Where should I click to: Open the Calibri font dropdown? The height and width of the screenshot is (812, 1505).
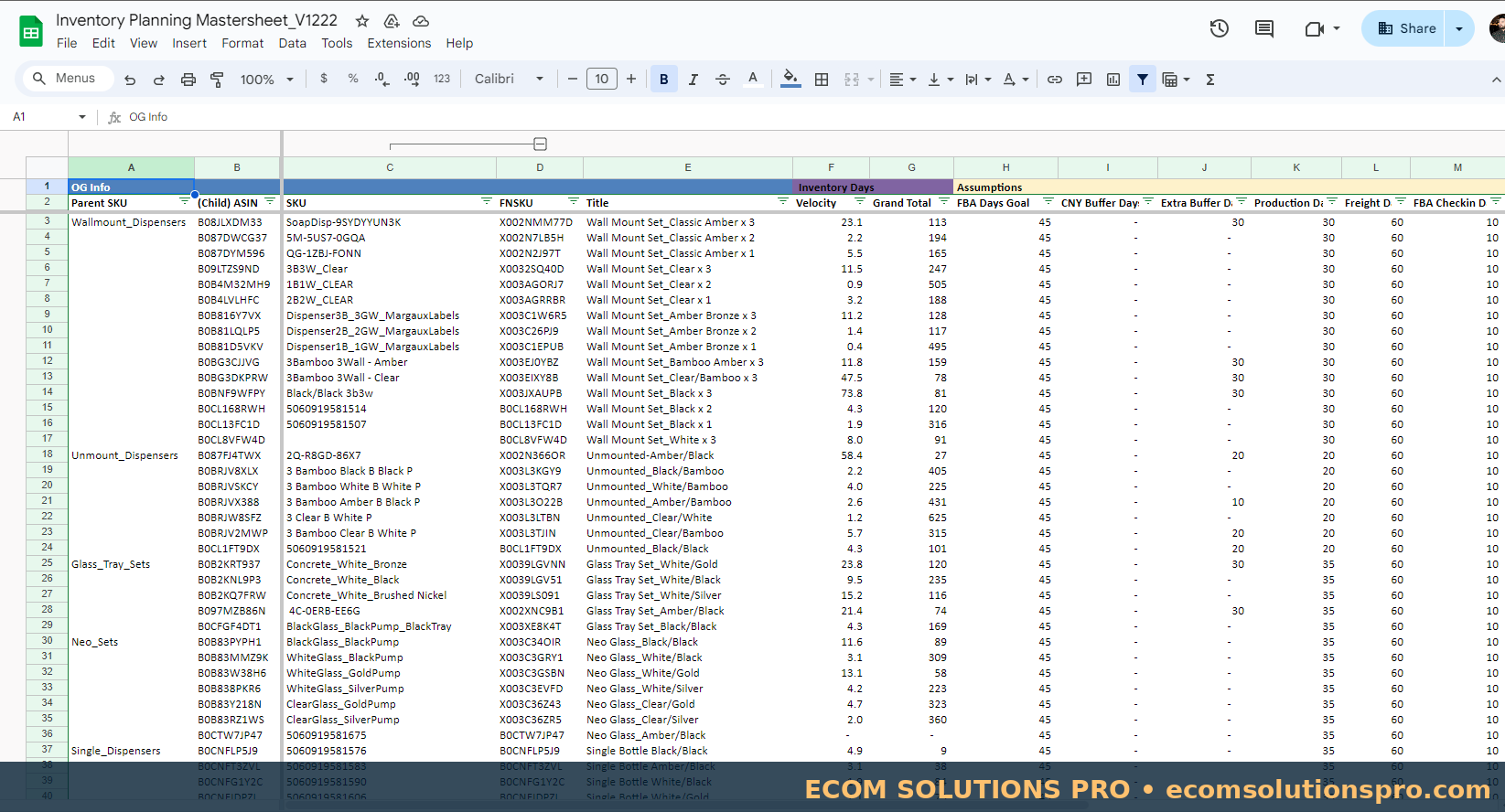pyautogui.click(x=510, y=79)
